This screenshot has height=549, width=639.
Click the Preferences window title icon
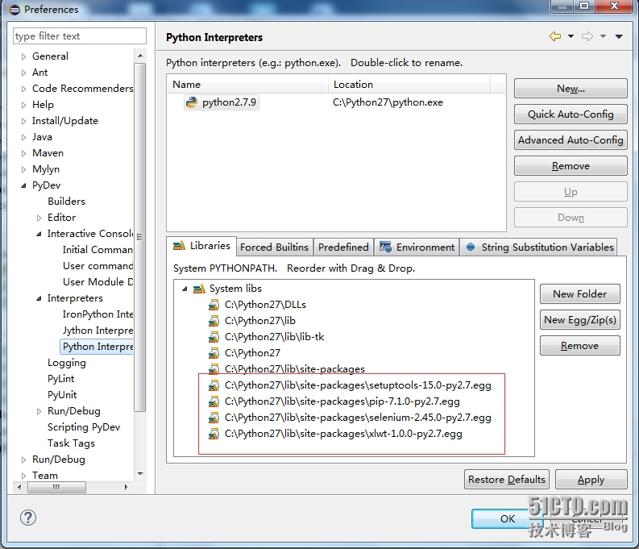point(15,10)
